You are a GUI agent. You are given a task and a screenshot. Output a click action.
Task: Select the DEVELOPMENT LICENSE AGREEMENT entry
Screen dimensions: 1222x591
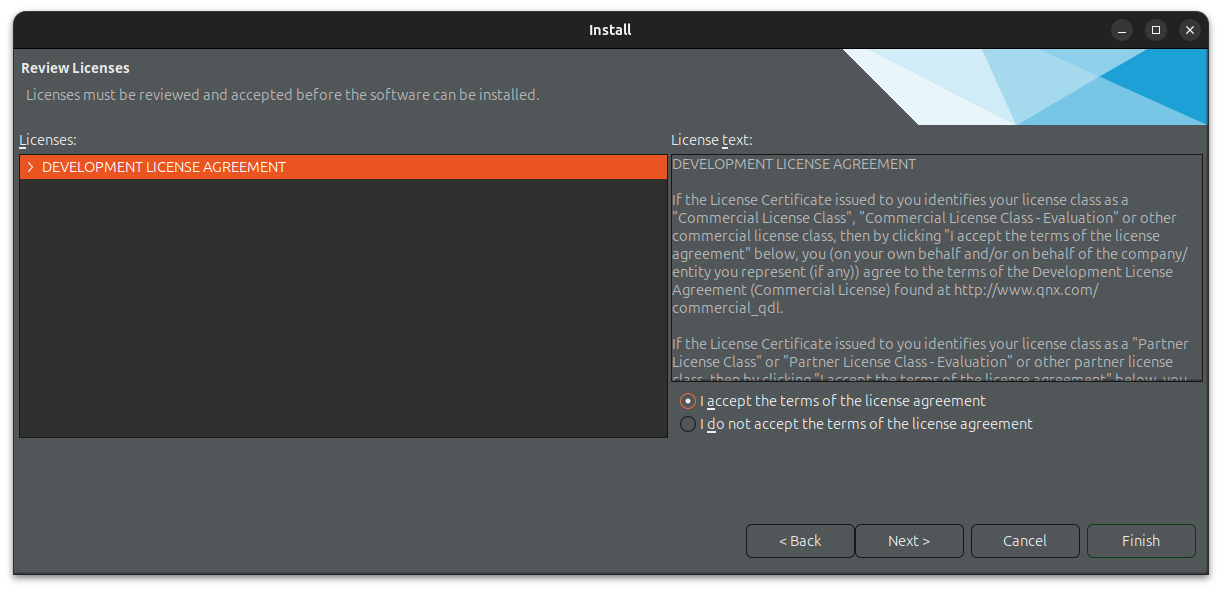pos(164,167)
